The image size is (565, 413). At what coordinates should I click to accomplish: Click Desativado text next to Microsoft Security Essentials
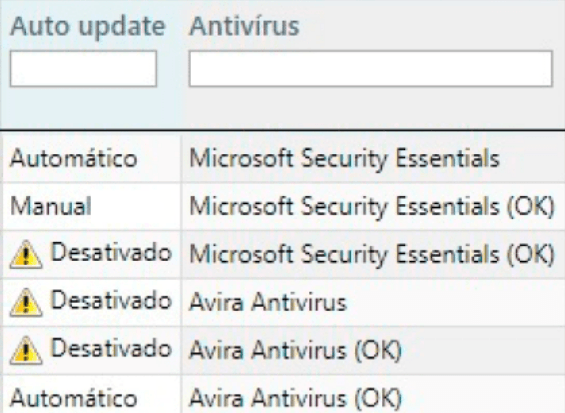tap(111, 252)
